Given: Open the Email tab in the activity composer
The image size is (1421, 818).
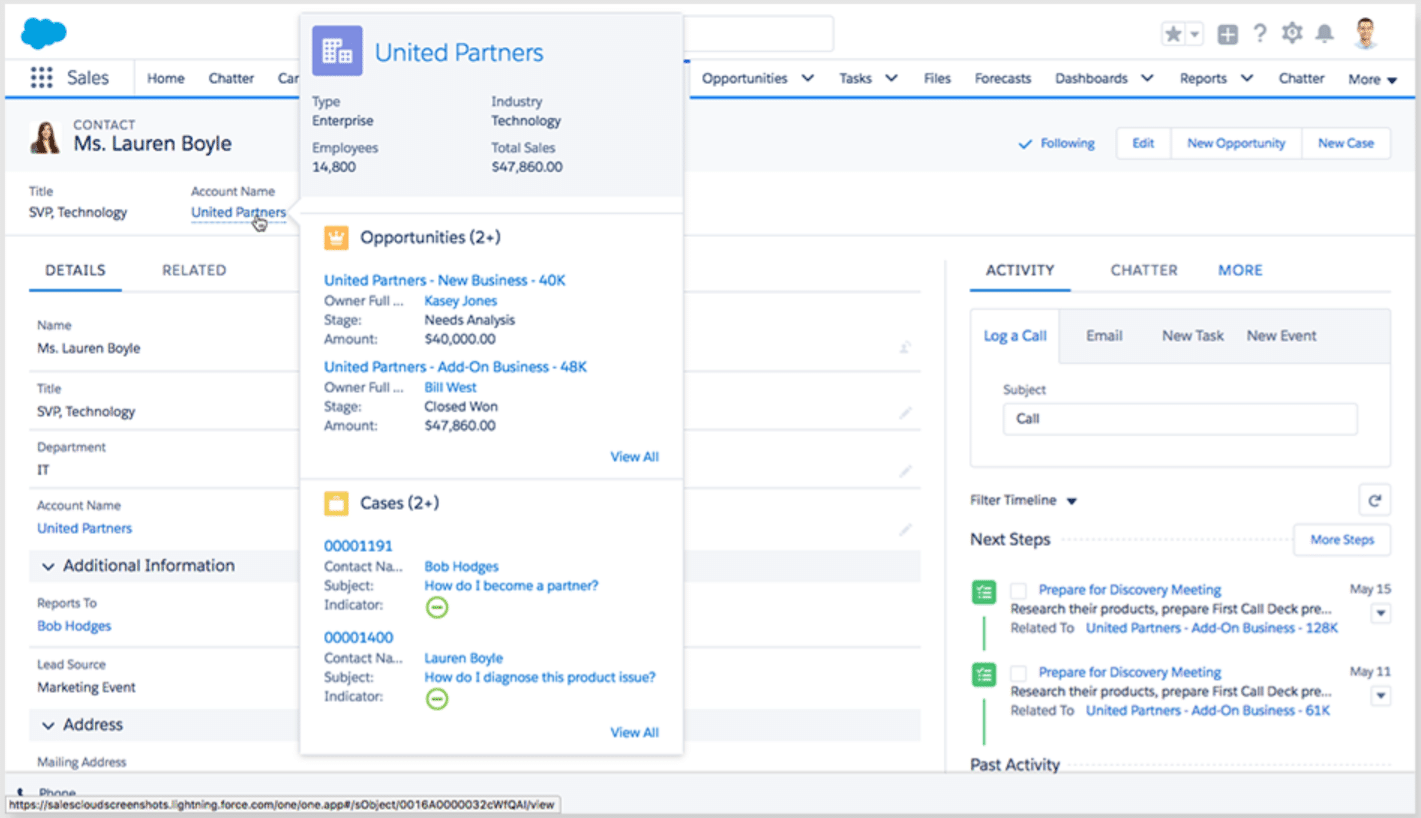Looking at the screenshot, I should pos(1103,336).
